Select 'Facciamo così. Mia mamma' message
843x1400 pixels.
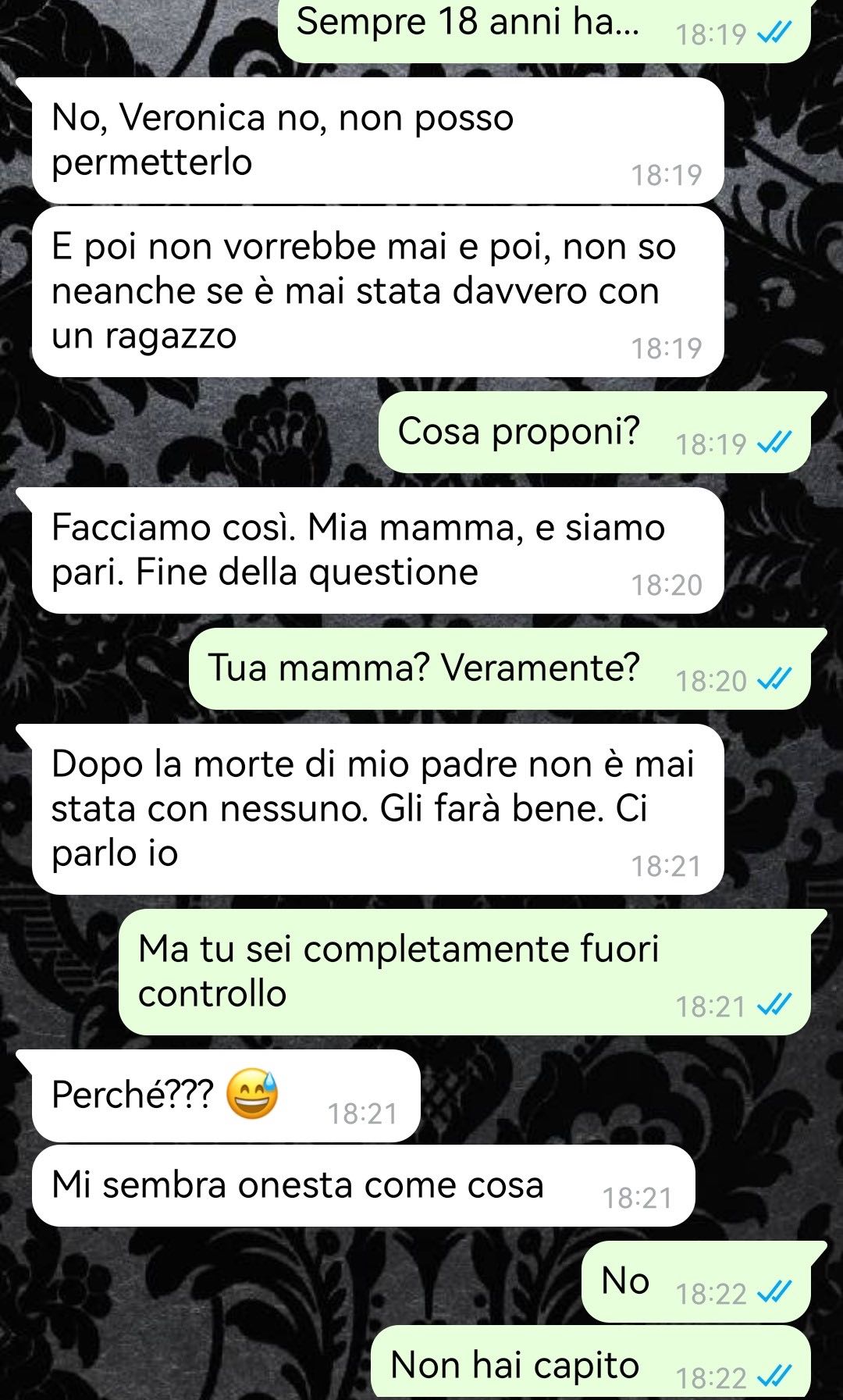378,550
